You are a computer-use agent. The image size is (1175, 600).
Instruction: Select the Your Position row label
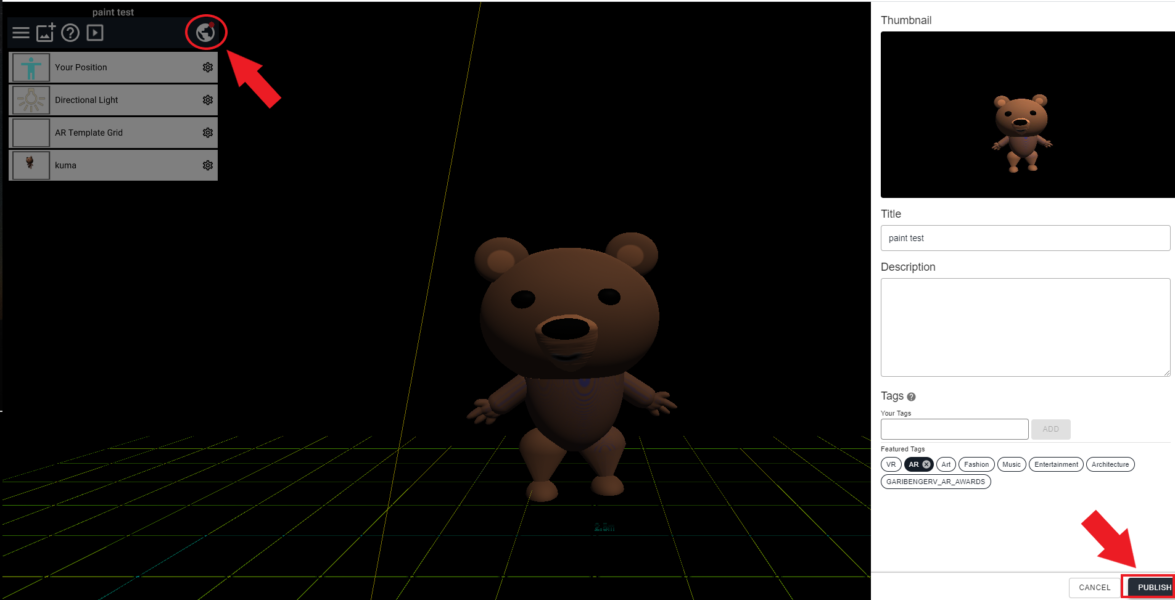pyautogui.click(x=81, y=67)
